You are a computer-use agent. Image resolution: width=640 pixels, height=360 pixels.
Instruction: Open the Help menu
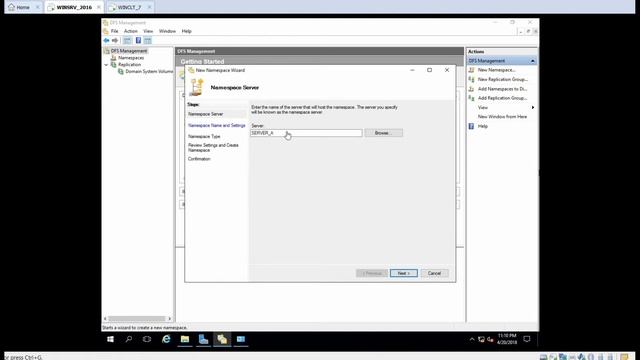(187, 31)
